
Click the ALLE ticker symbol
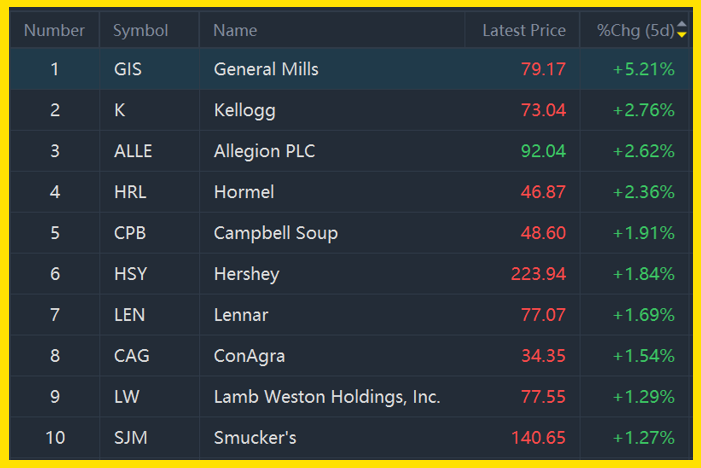coord(133,151)
